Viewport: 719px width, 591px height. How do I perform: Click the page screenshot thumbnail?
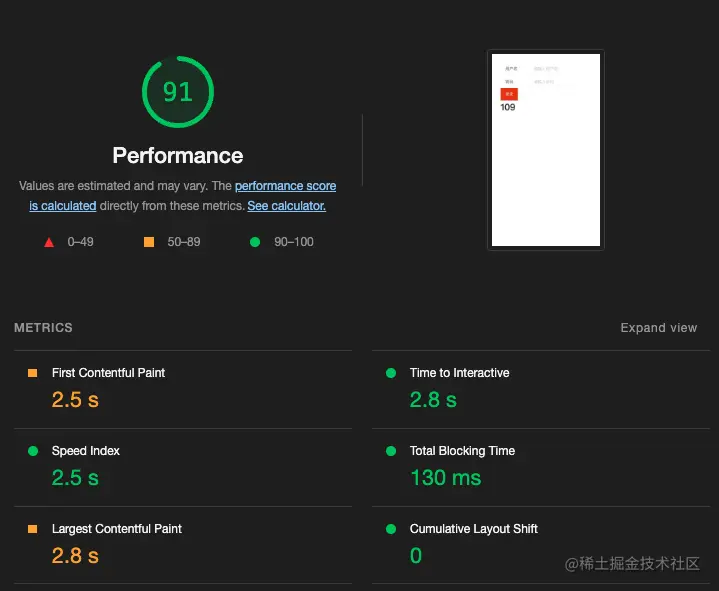click(545, 149)
